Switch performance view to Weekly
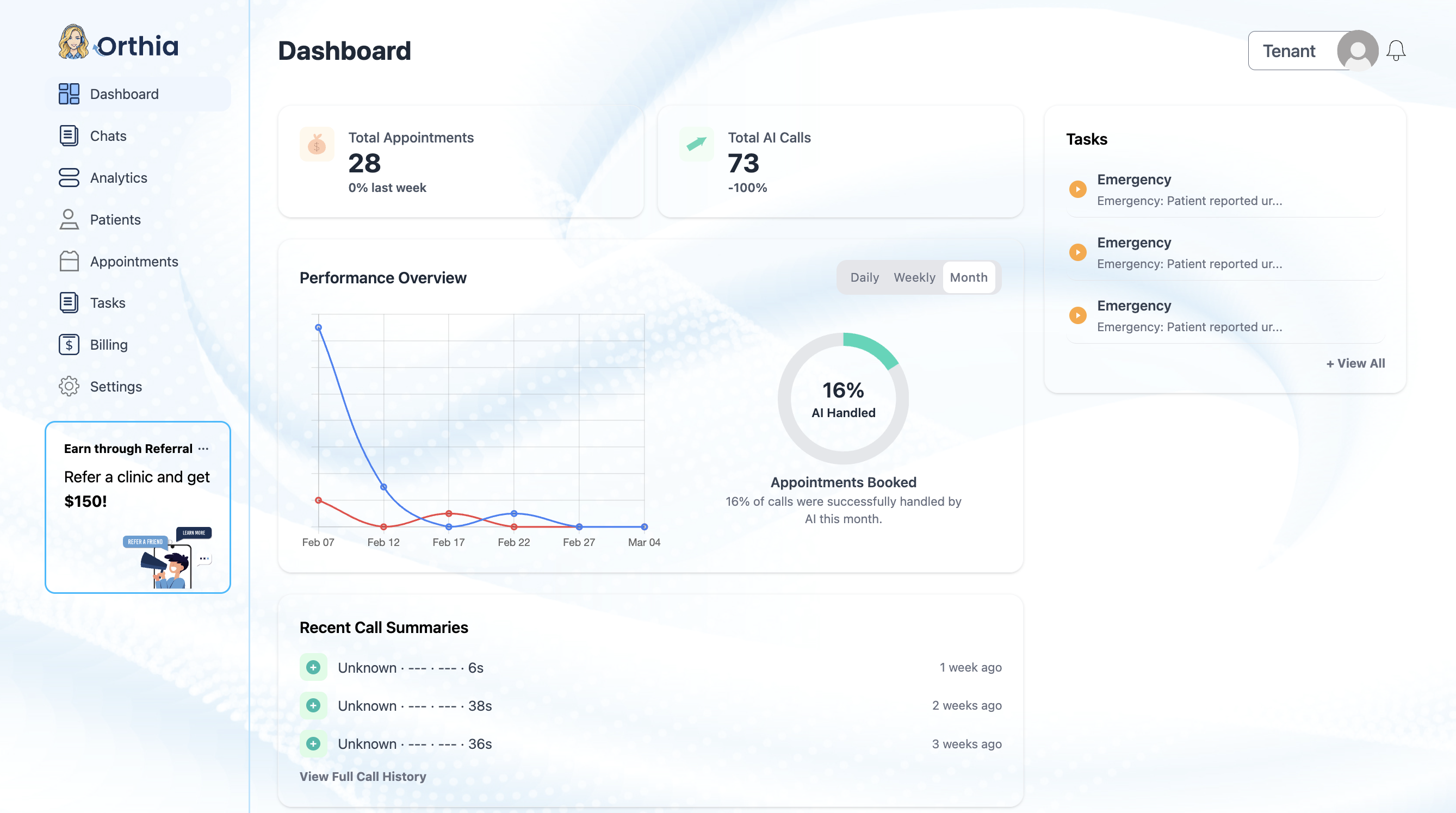 pos(914,277)
